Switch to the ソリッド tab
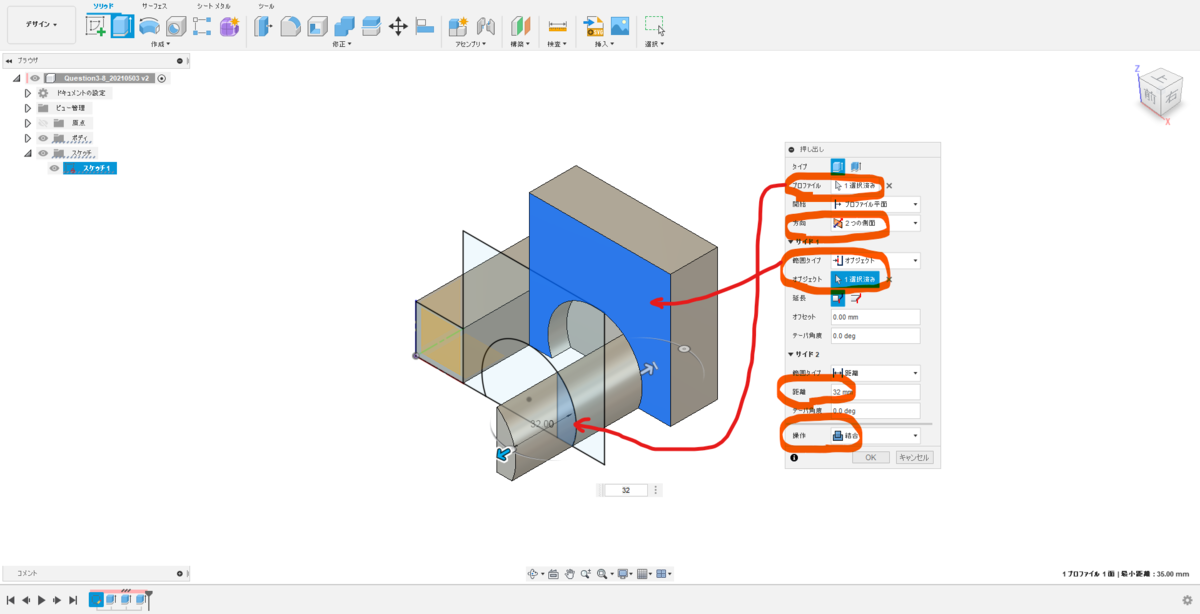Screen dimensions: 1200x614 pyautogui.click(x=103, y=6)
